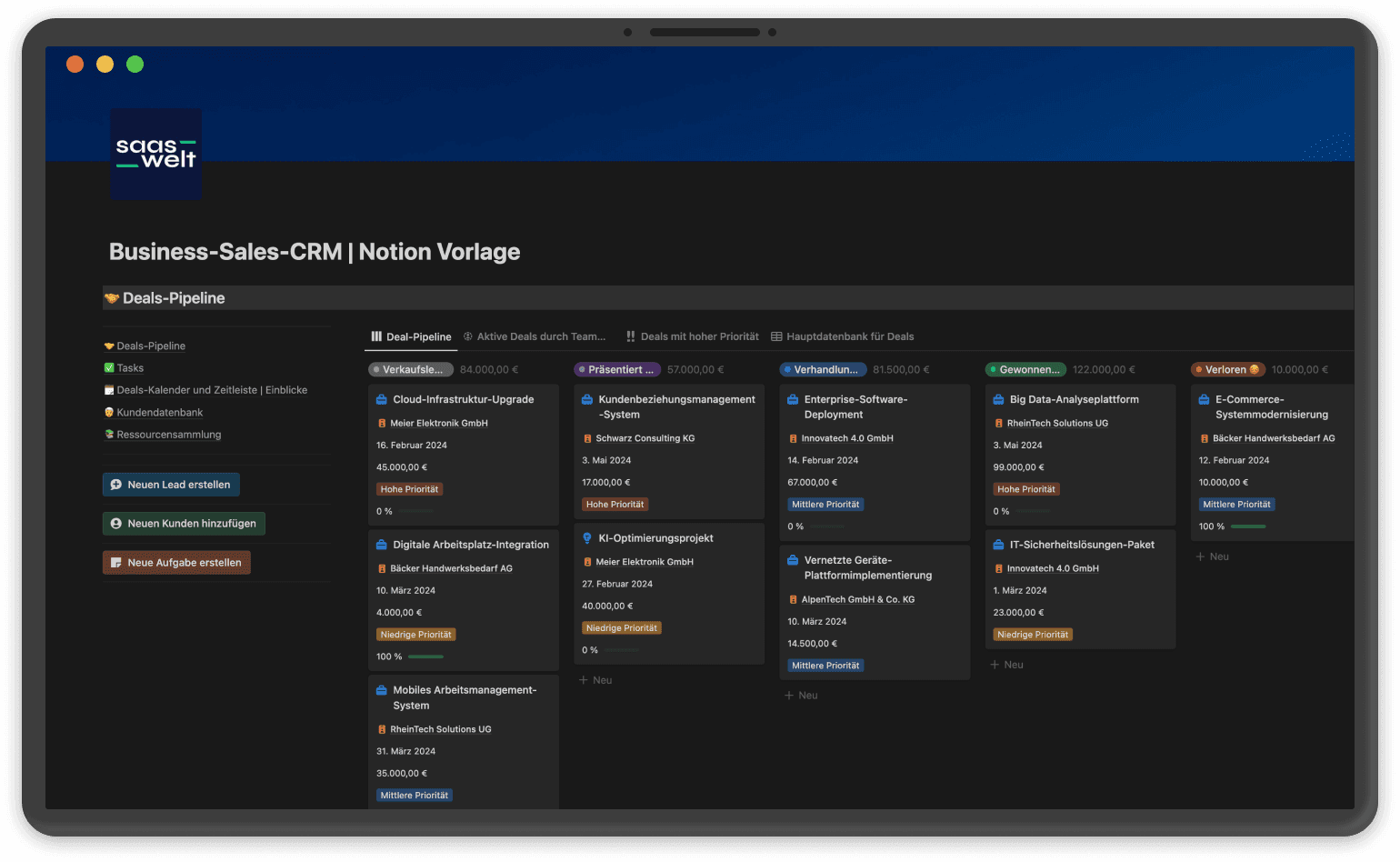Click the Neue Aufgabe erstellen button
This screenshot has width=1400, height=862.
tap(176, 562)
